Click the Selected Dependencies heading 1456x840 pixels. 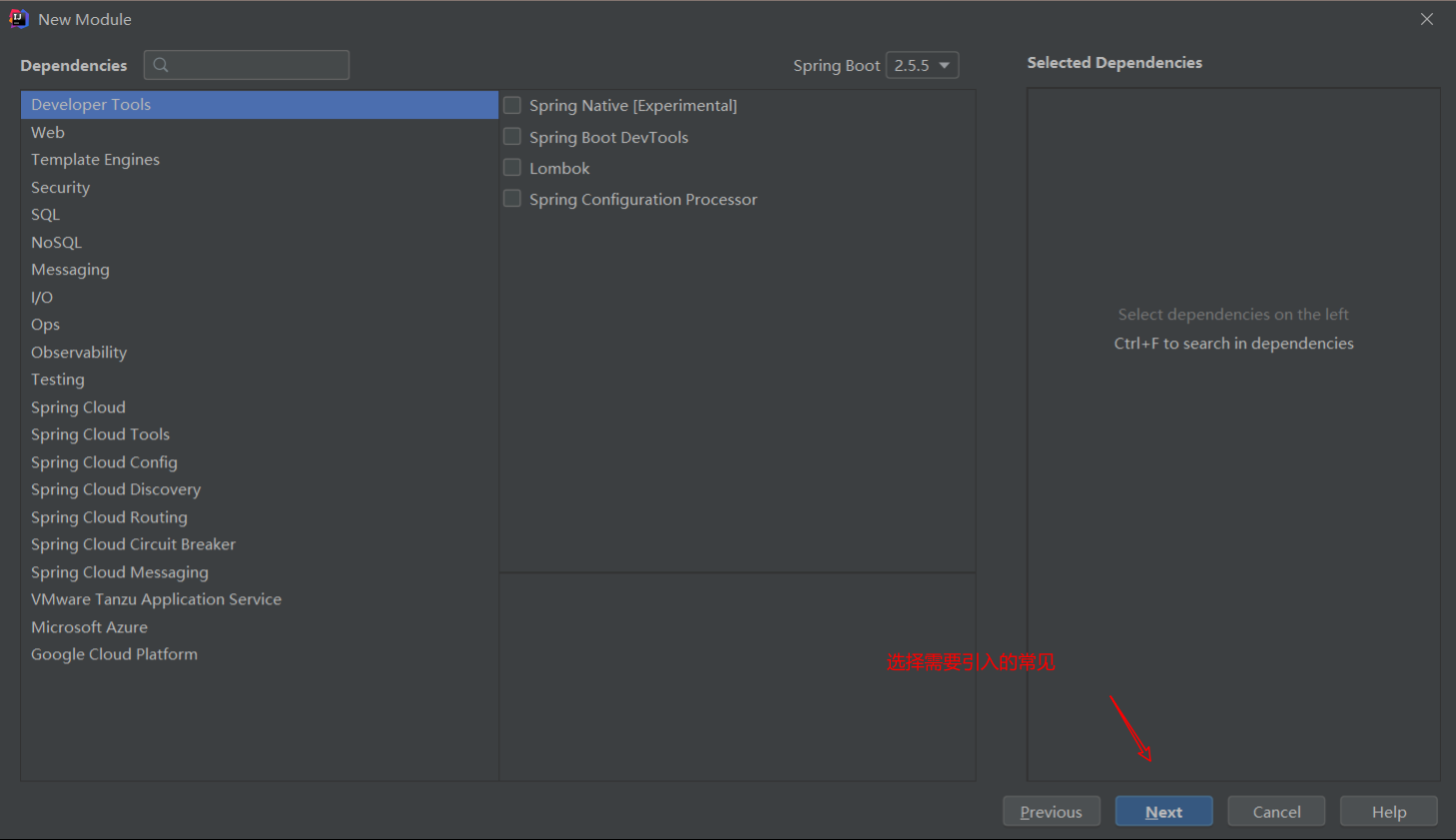[x=1114, y=62]
